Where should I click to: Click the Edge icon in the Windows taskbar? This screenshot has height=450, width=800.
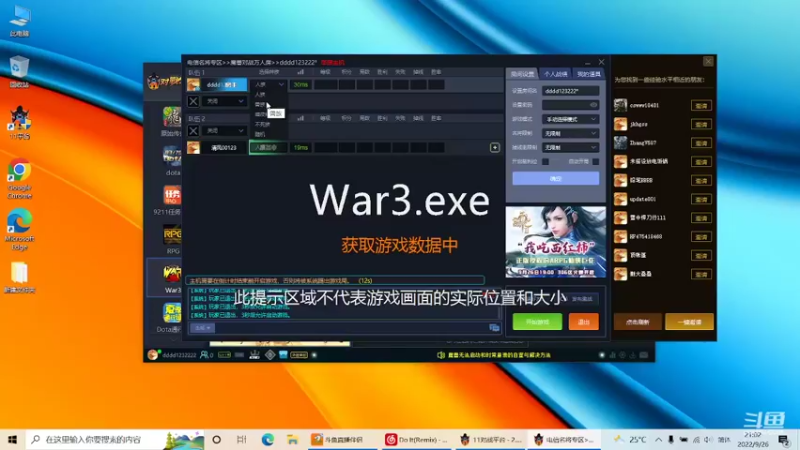click(x=267, y=439)
